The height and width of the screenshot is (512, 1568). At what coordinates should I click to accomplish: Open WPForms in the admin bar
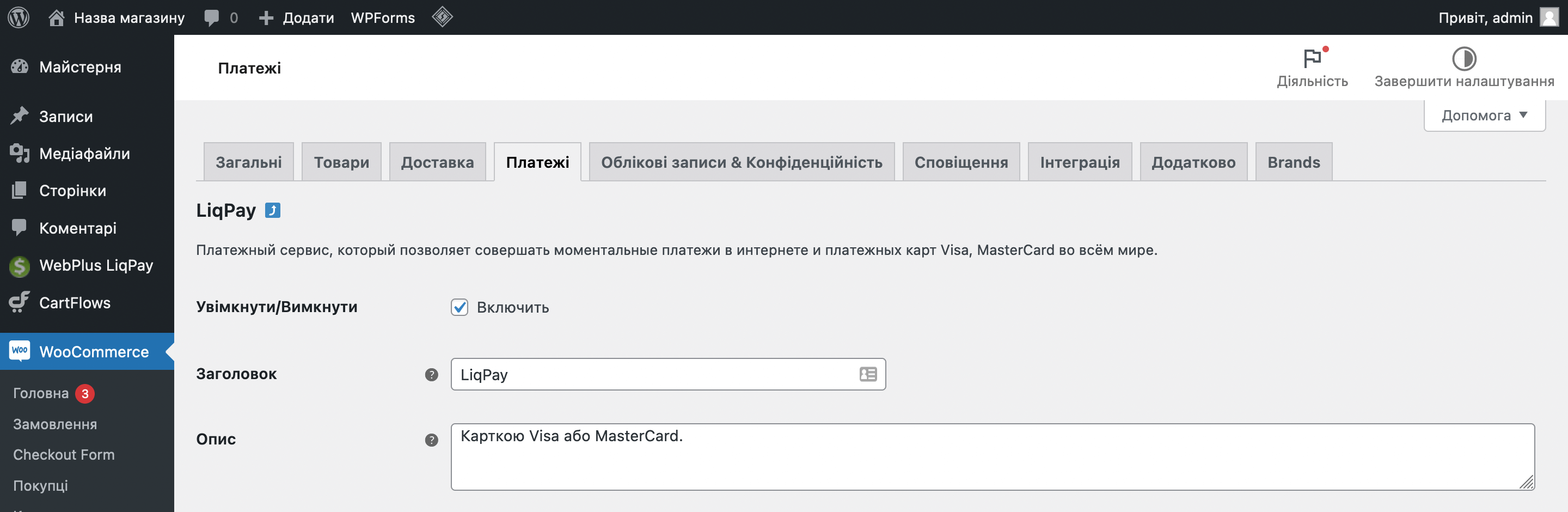(383, 17)
